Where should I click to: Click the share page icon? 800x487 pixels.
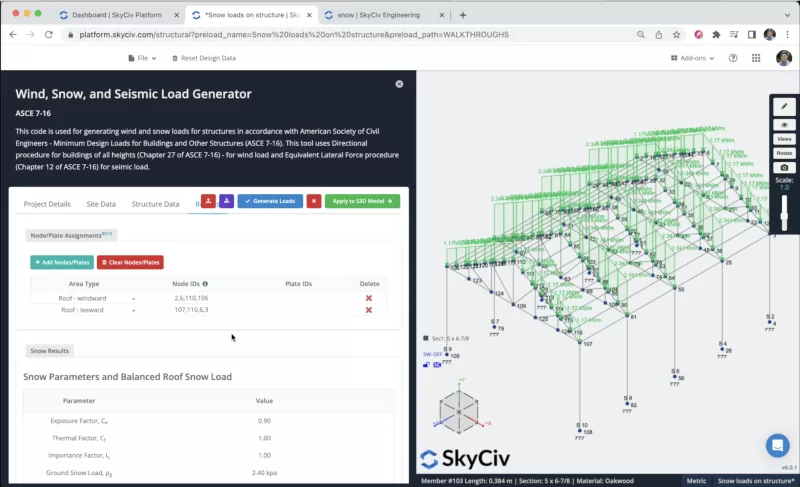click(659, 35)
